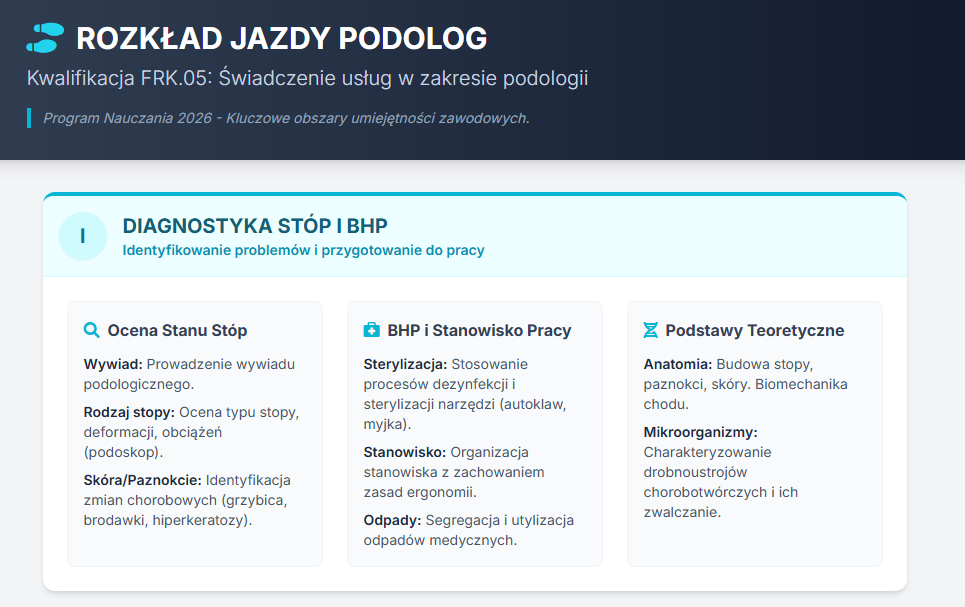Click the footprints logo icon in header
The width and height of the screenshot is (965, 607).
(x=45, y=38)
